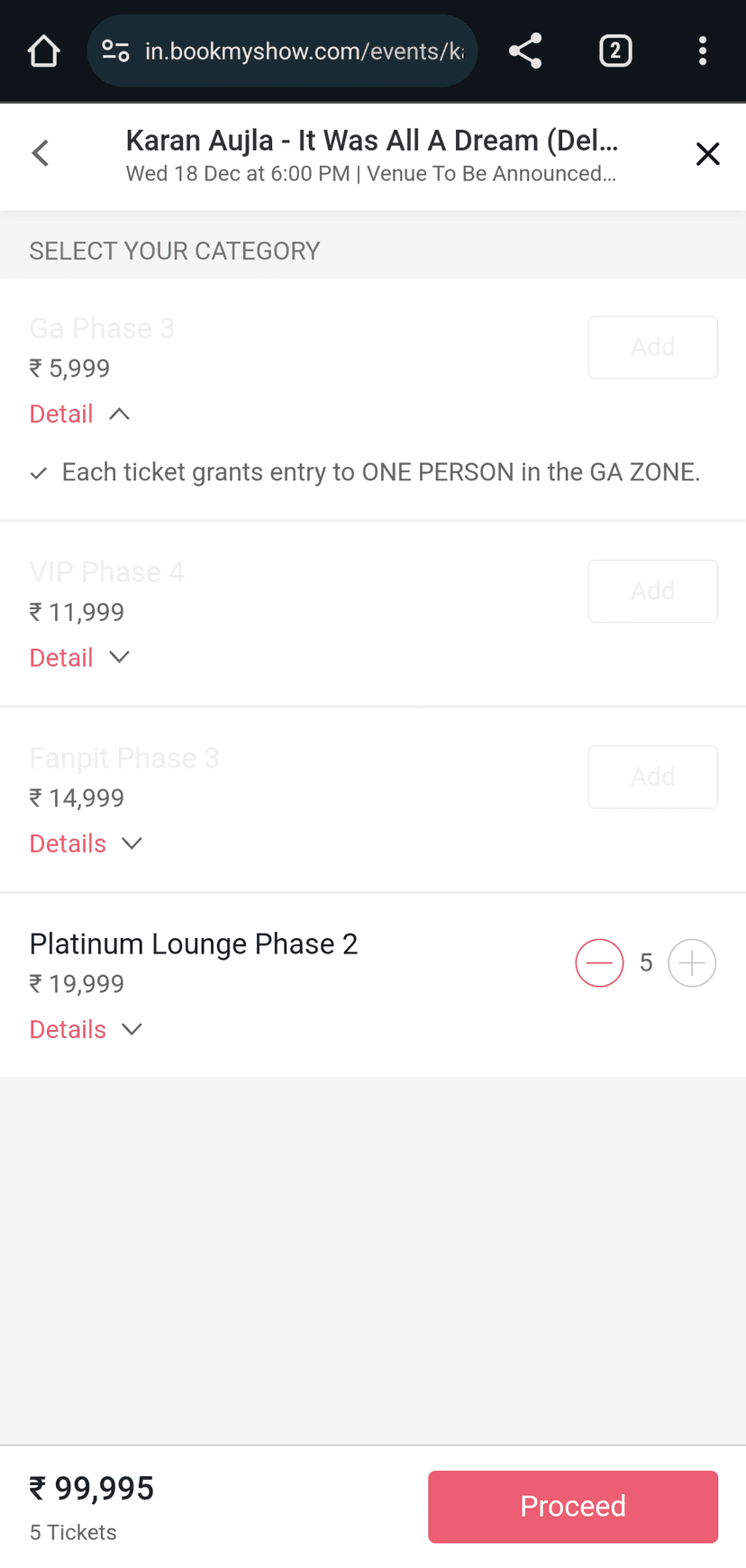This screenshot has width=746, height=1568.
Task: Expand Platinum Lounge Phase 2 Details
Action: coord(86,1030)
